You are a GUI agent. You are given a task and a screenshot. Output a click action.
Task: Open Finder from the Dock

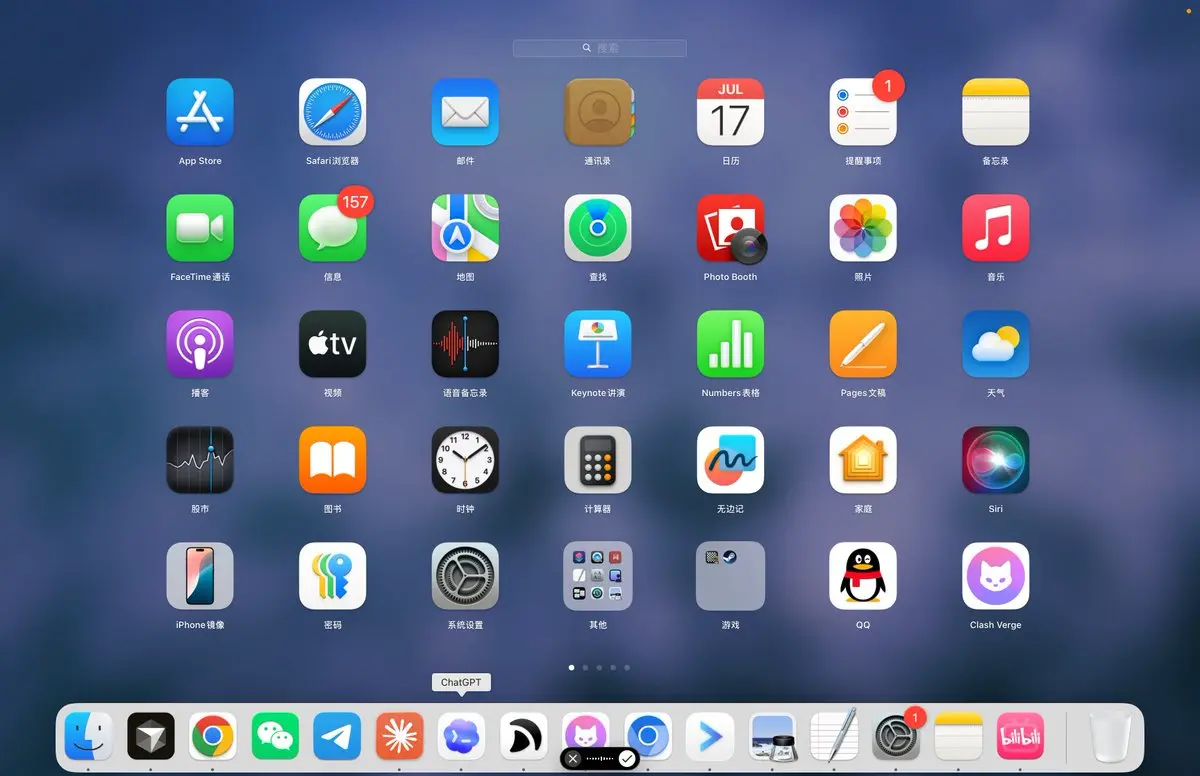89,737
